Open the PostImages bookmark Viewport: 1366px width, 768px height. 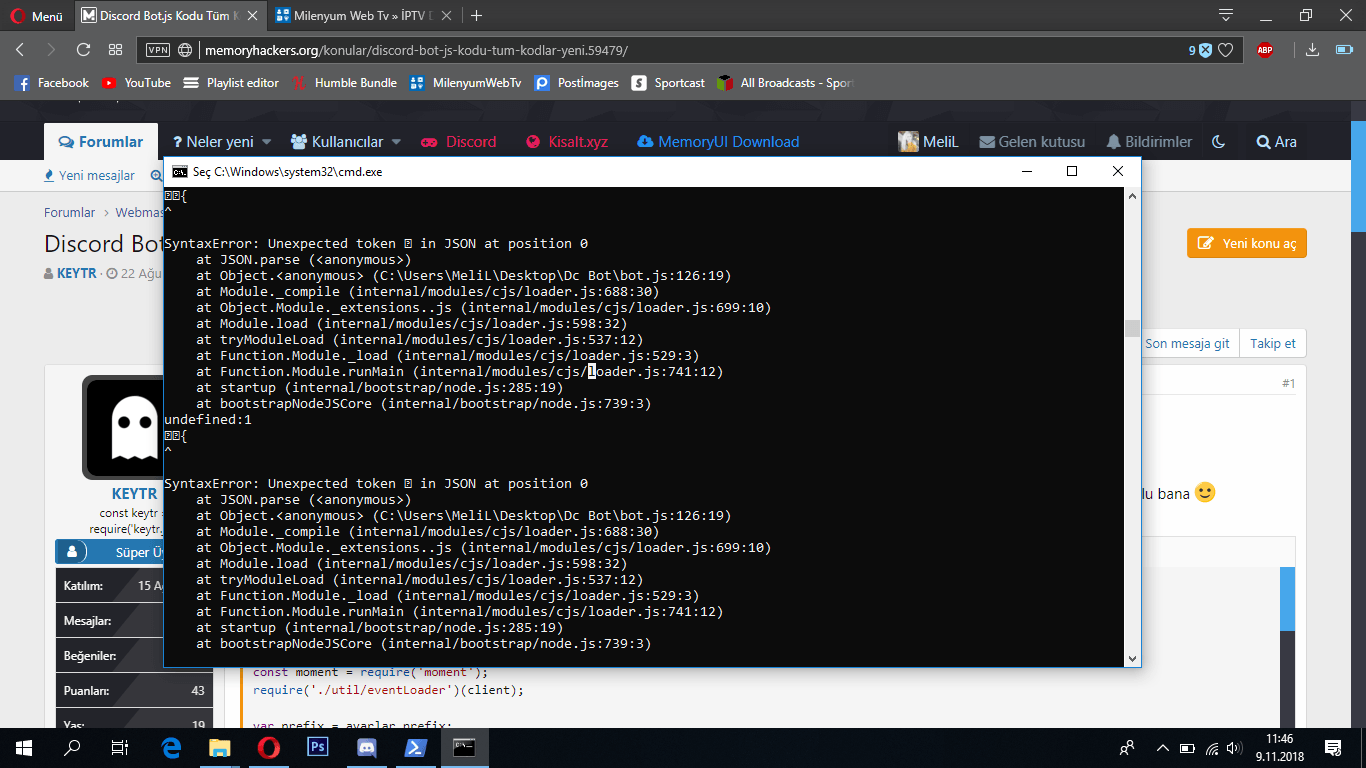[x=577, y=83]
